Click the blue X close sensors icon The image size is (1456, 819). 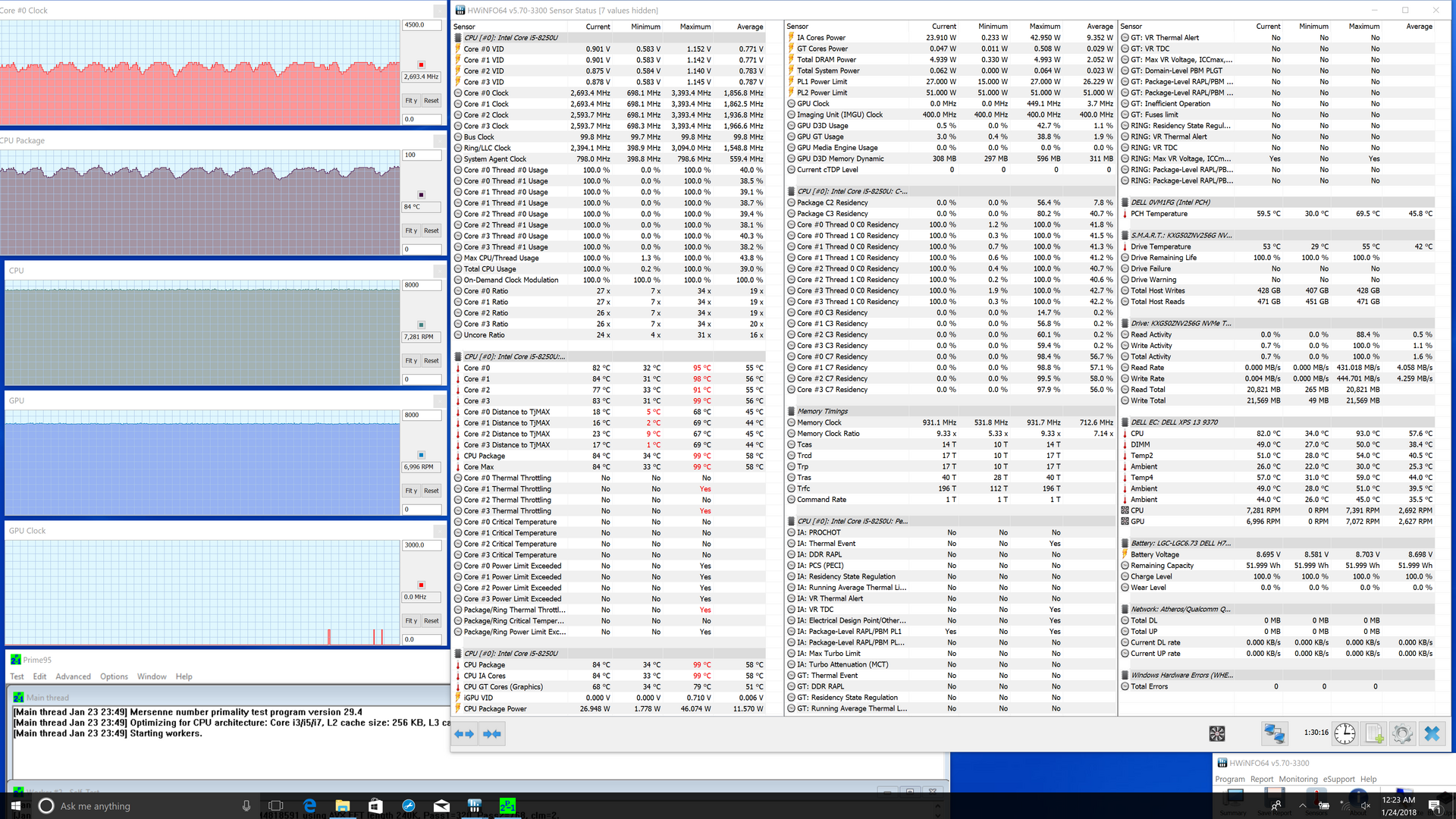pyautogui.click(x=1432, y=733)
